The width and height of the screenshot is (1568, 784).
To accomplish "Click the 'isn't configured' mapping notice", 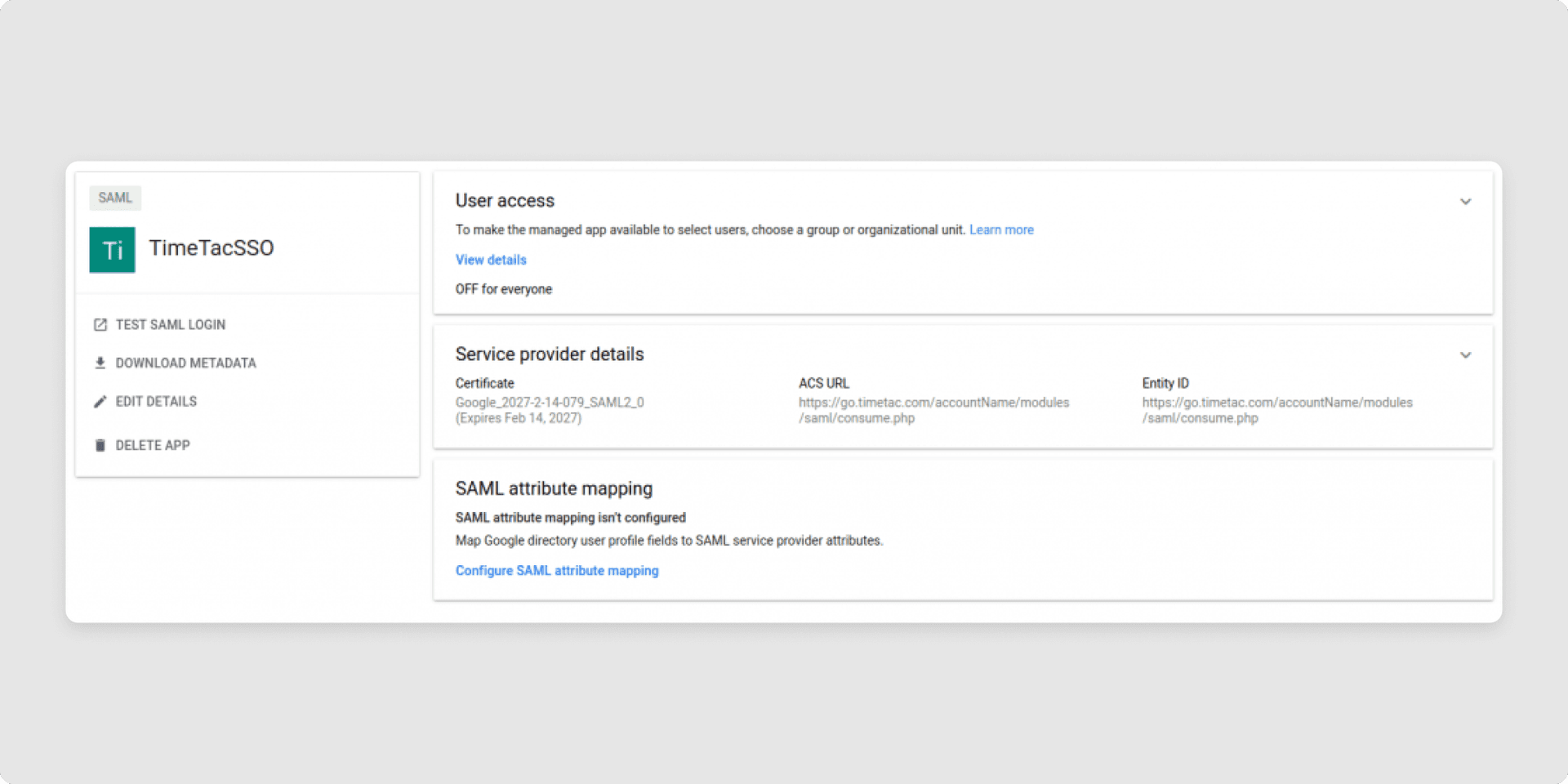I will [571, 518].
